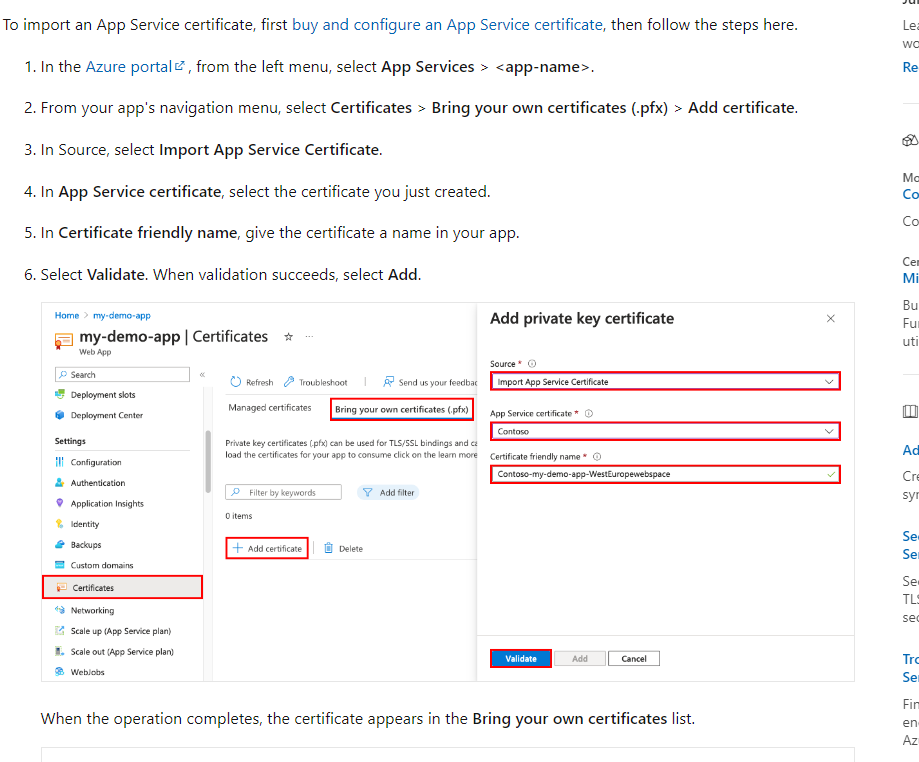Click the disabled Add button

(x=580, y=658)
